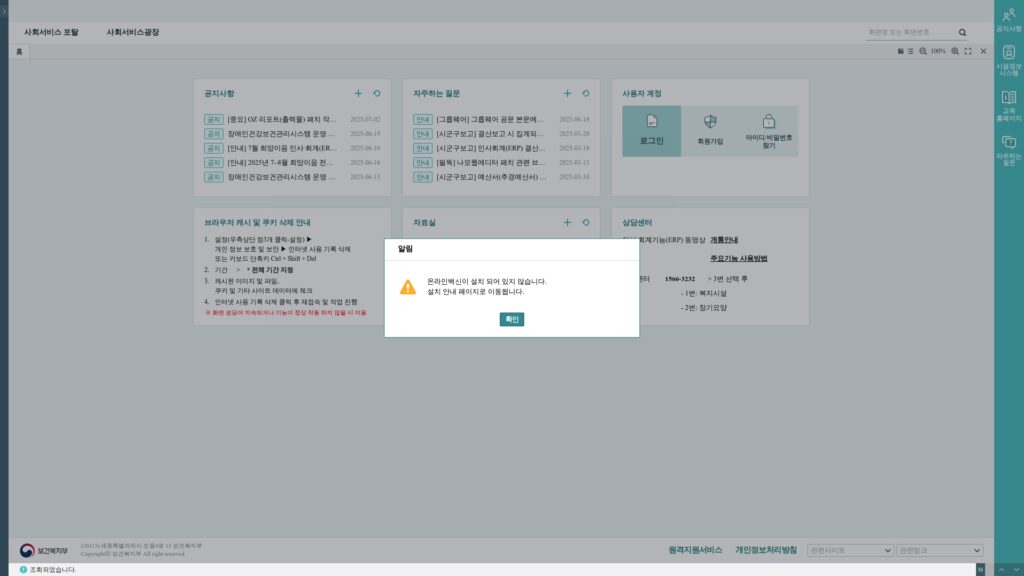Open 자주하는 질문 chat icon in sidebar
This screenshot has width=1024, height=576.
point(1008,151)
